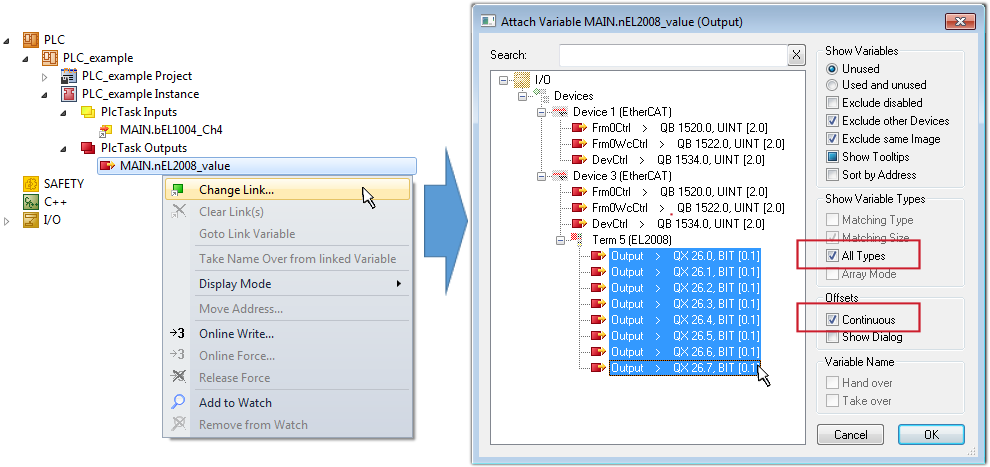Click the SAFETY node icon

[x=30, y=184]
